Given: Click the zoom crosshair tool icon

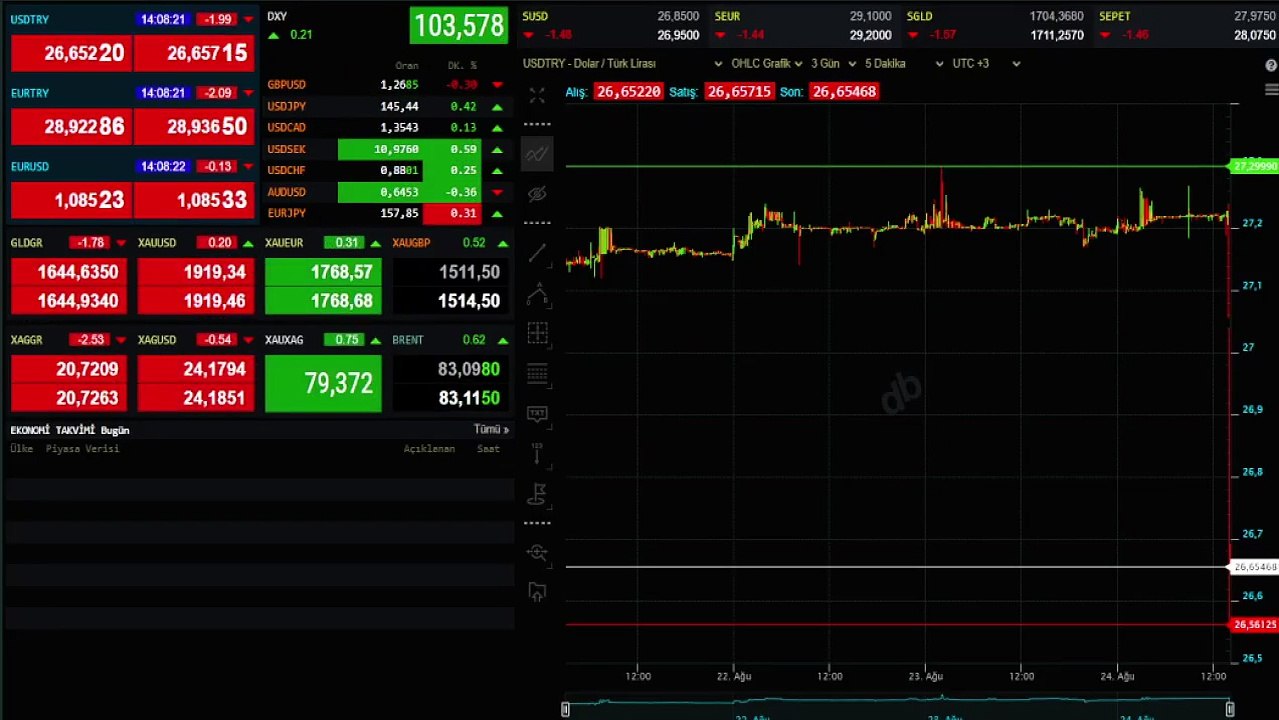Looking at the screenshot, I should tap(537, 552).
